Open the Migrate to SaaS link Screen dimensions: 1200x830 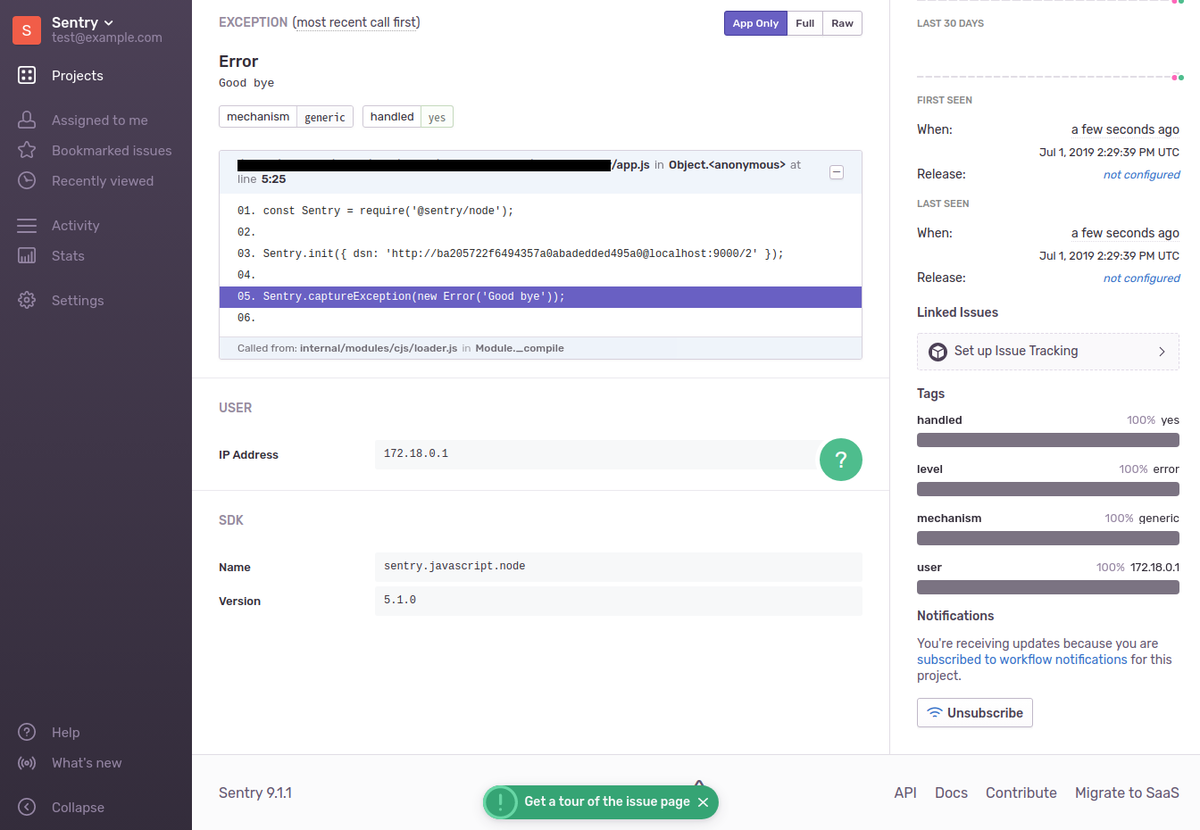(1127, 792)
